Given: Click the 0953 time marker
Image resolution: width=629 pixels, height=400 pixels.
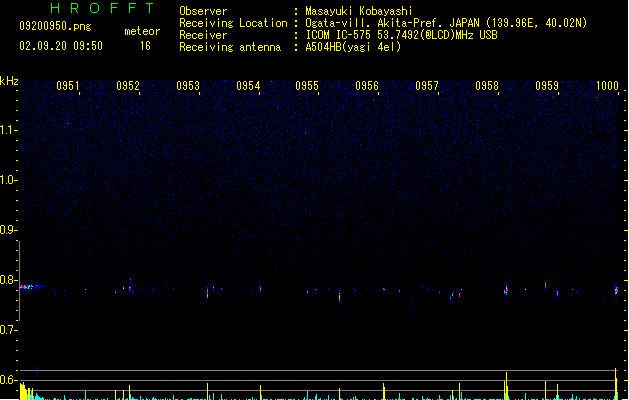Looking at the screenshot, I should 188,86.
